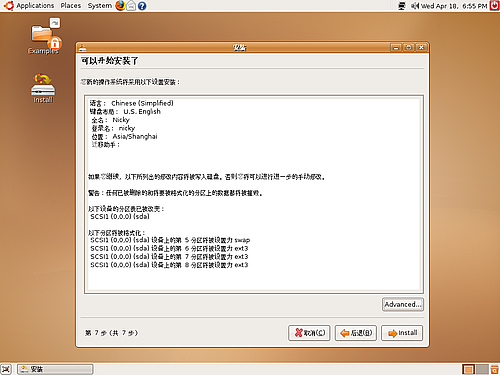Click the login name 'nicky'

pos(127,128)
